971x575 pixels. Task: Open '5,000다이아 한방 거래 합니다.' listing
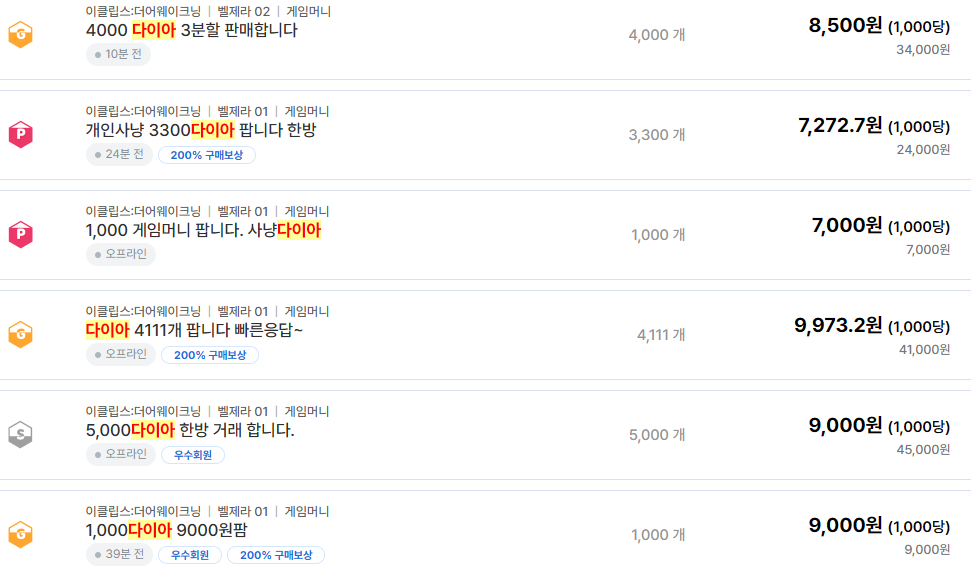(x=189, y=430)
